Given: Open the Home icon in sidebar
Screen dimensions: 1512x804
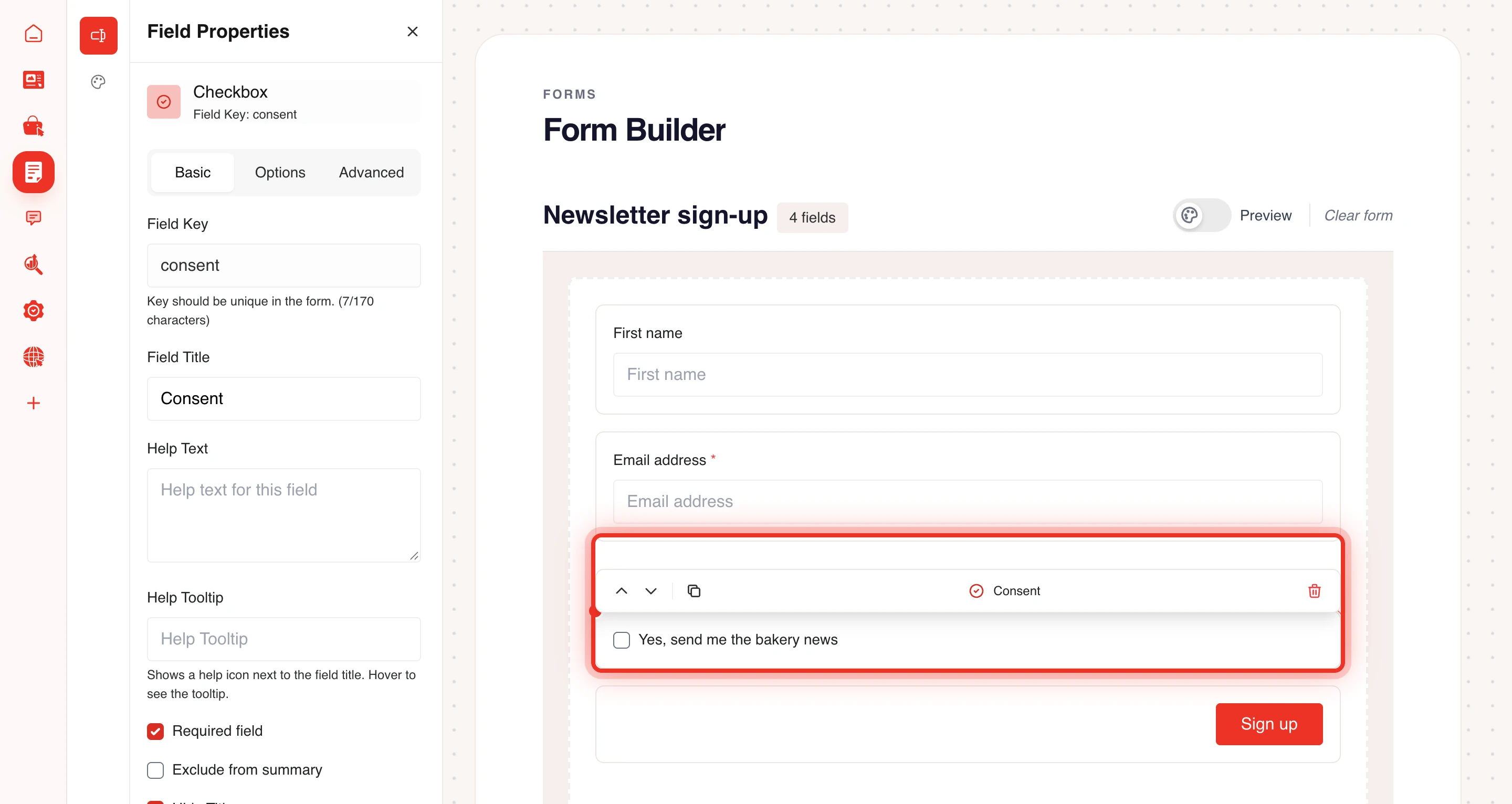Looking at the screenshot, I should 34,34.
